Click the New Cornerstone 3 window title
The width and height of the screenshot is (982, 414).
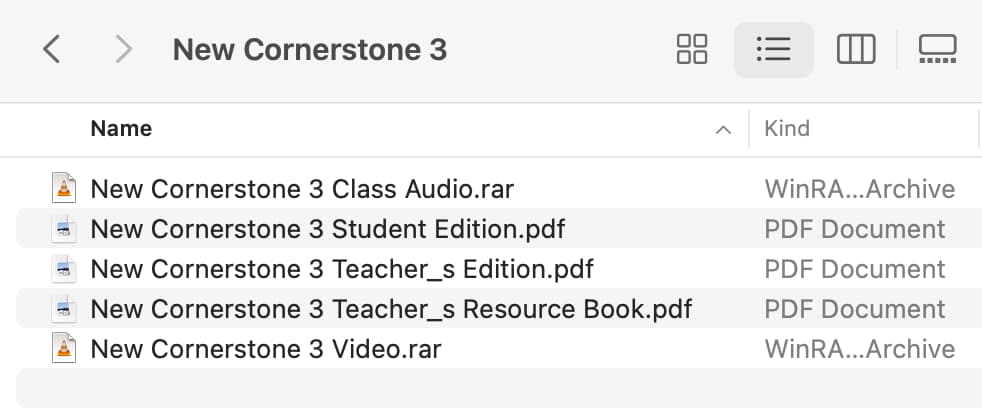coord(310,49)
